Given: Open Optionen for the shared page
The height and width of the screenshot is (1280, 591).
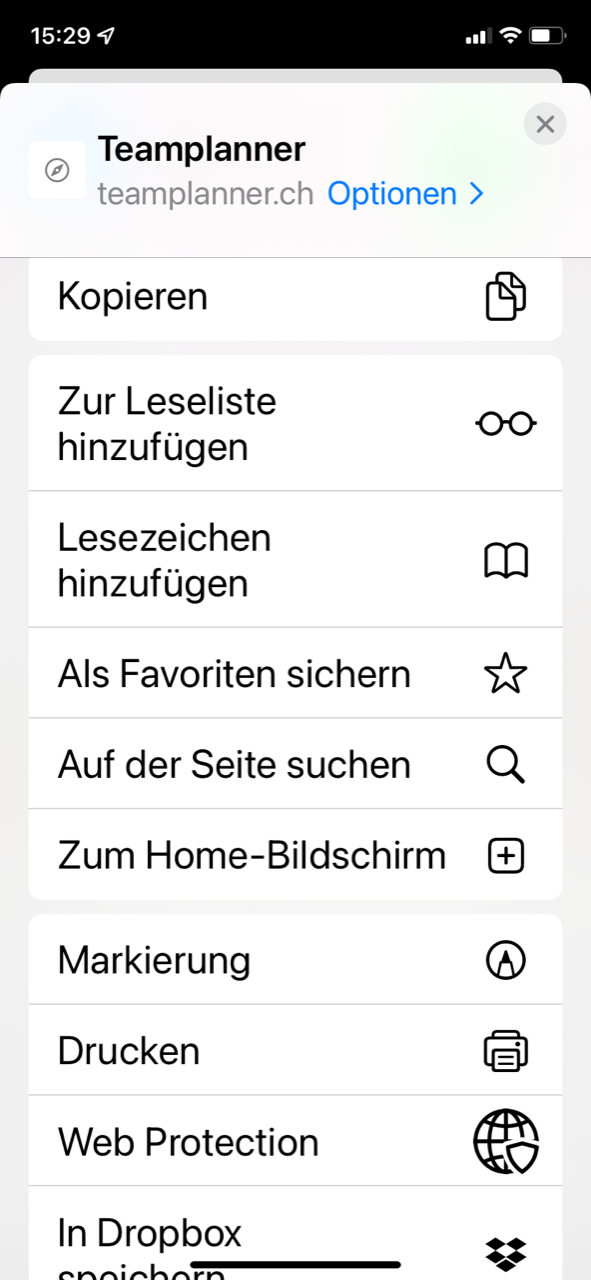Looking at the screenshot, I should click(392, 194).
